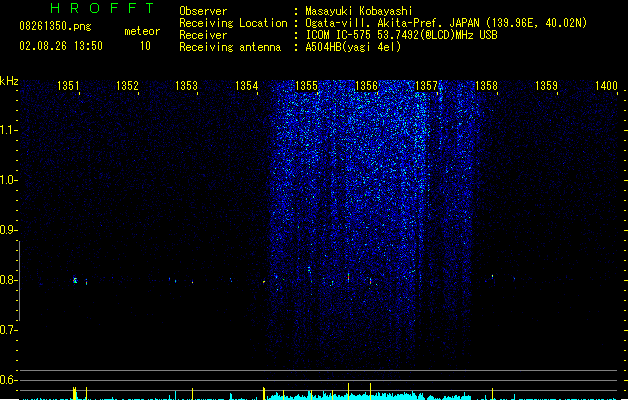Click the meteor count value 10

pyautogui.click(x=145, y=46)
